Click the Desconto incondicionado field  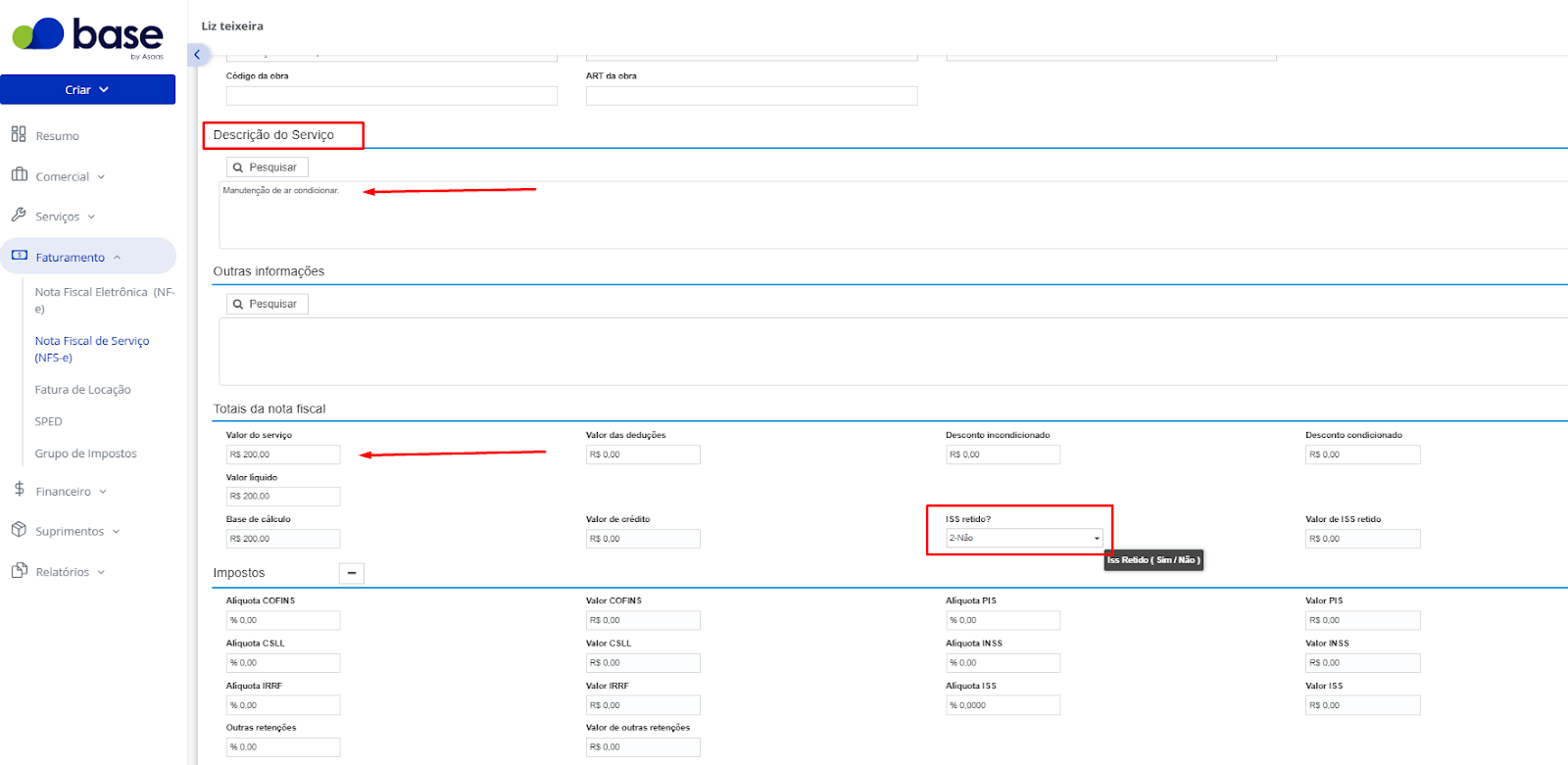(x=1003, y=454)
